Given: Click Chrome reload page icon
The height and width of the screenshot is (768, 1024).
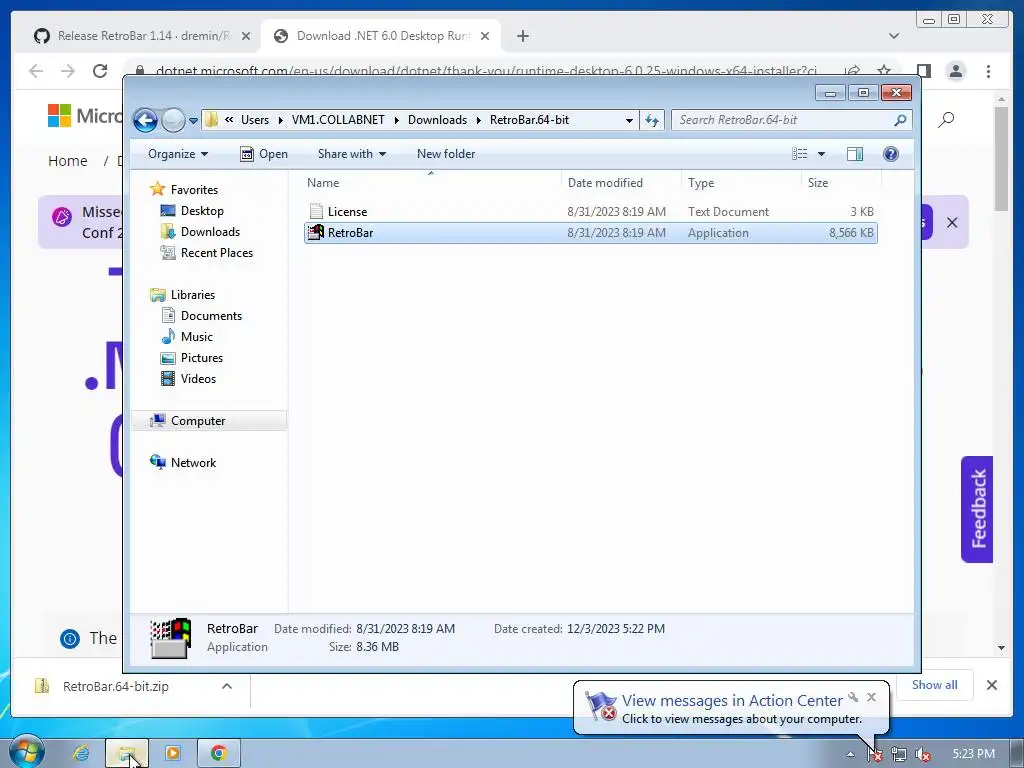Looking at the screenshot, I should (100, 71).
